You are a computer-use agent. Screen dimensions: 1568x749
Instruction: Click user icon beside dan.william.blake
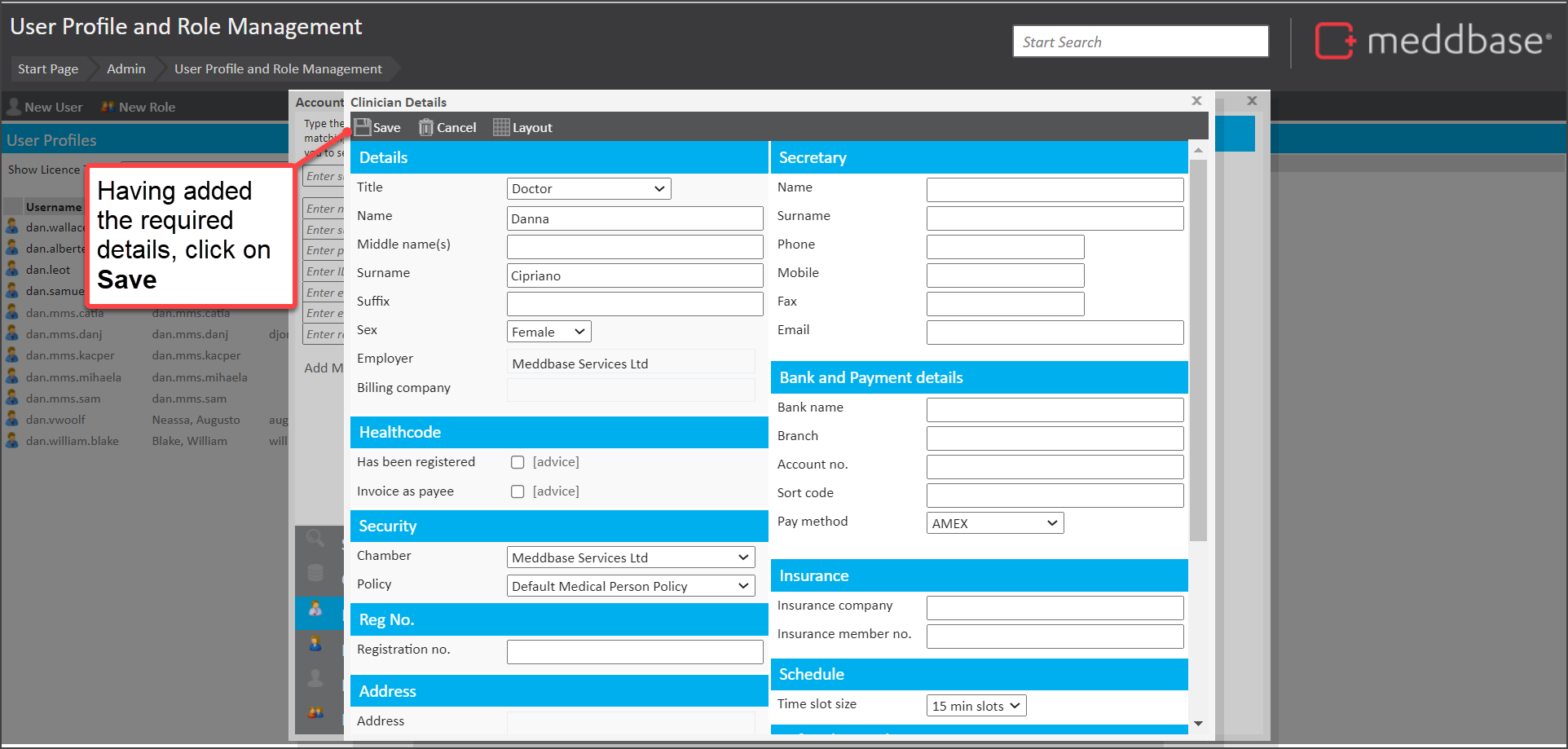12,440
